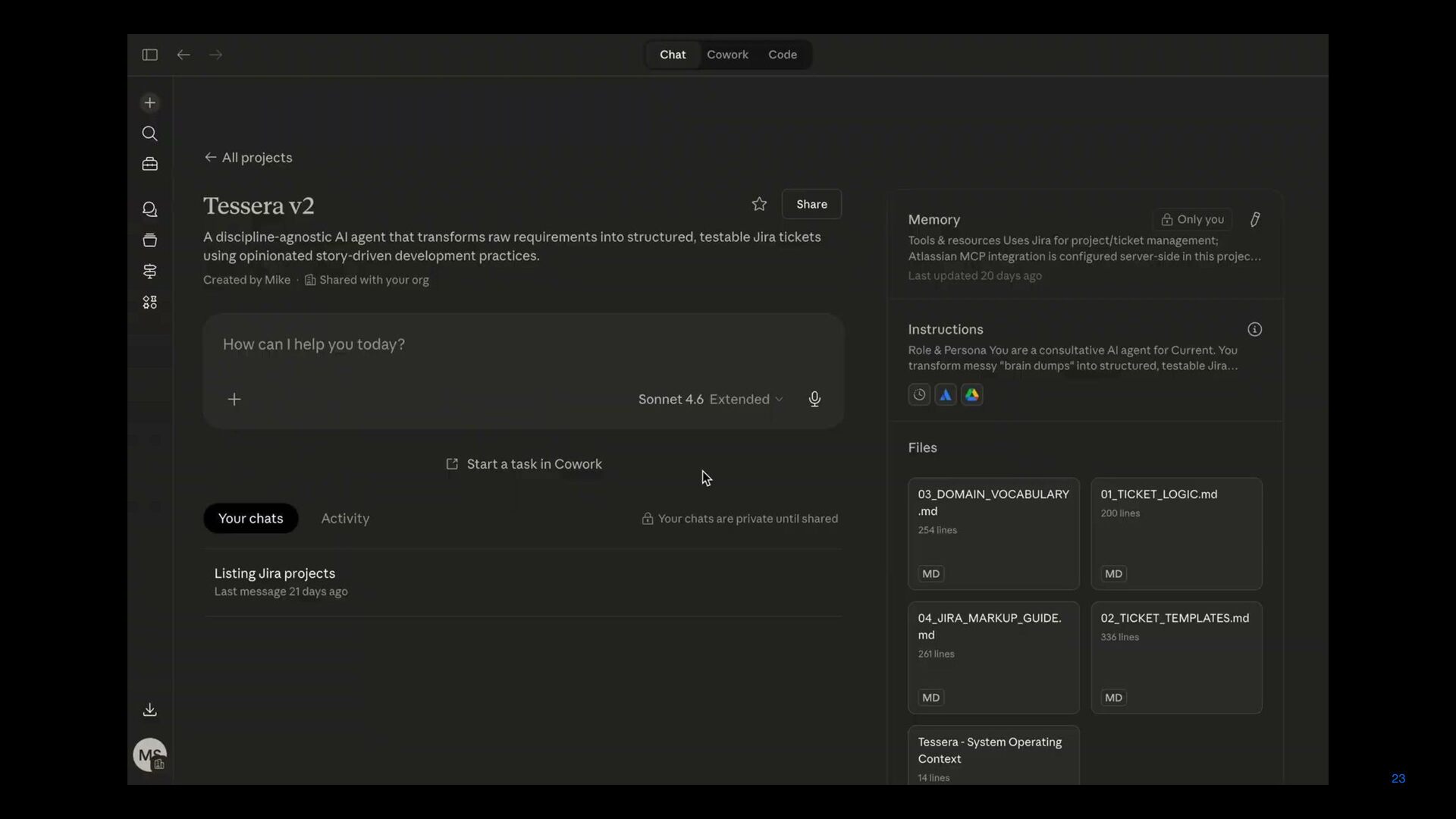
Task: Go back to All projects
Action: pyautogui.click(x=248, y=158)
